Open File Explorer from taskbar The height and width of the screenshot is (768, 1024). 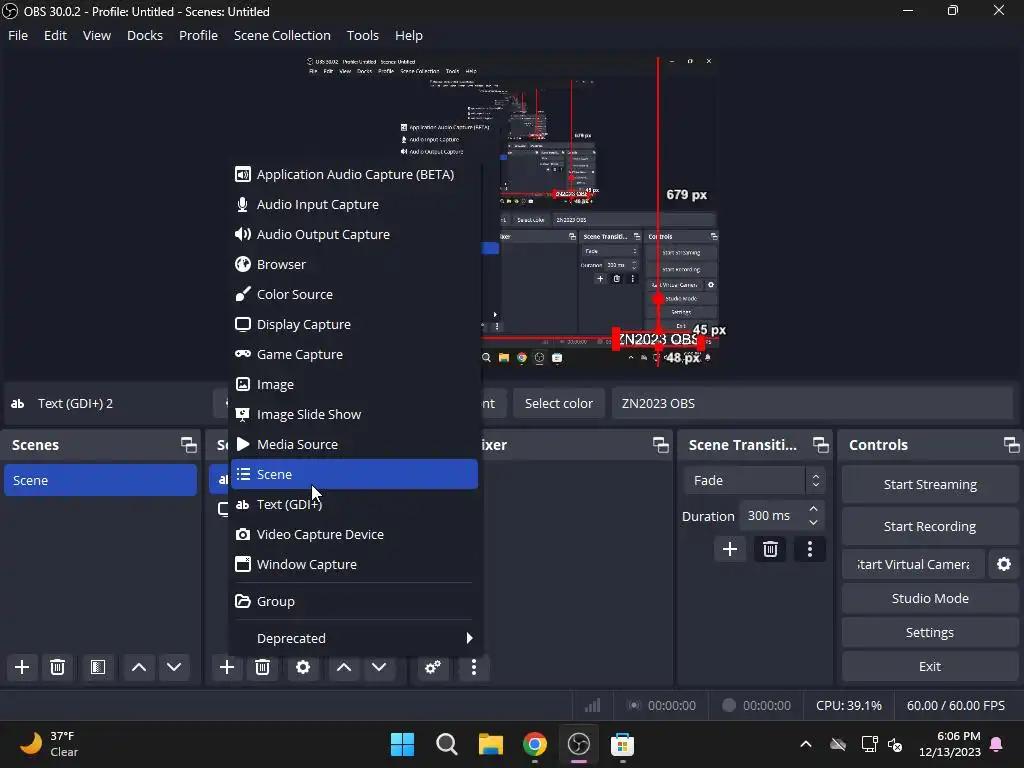coord(490,744)
